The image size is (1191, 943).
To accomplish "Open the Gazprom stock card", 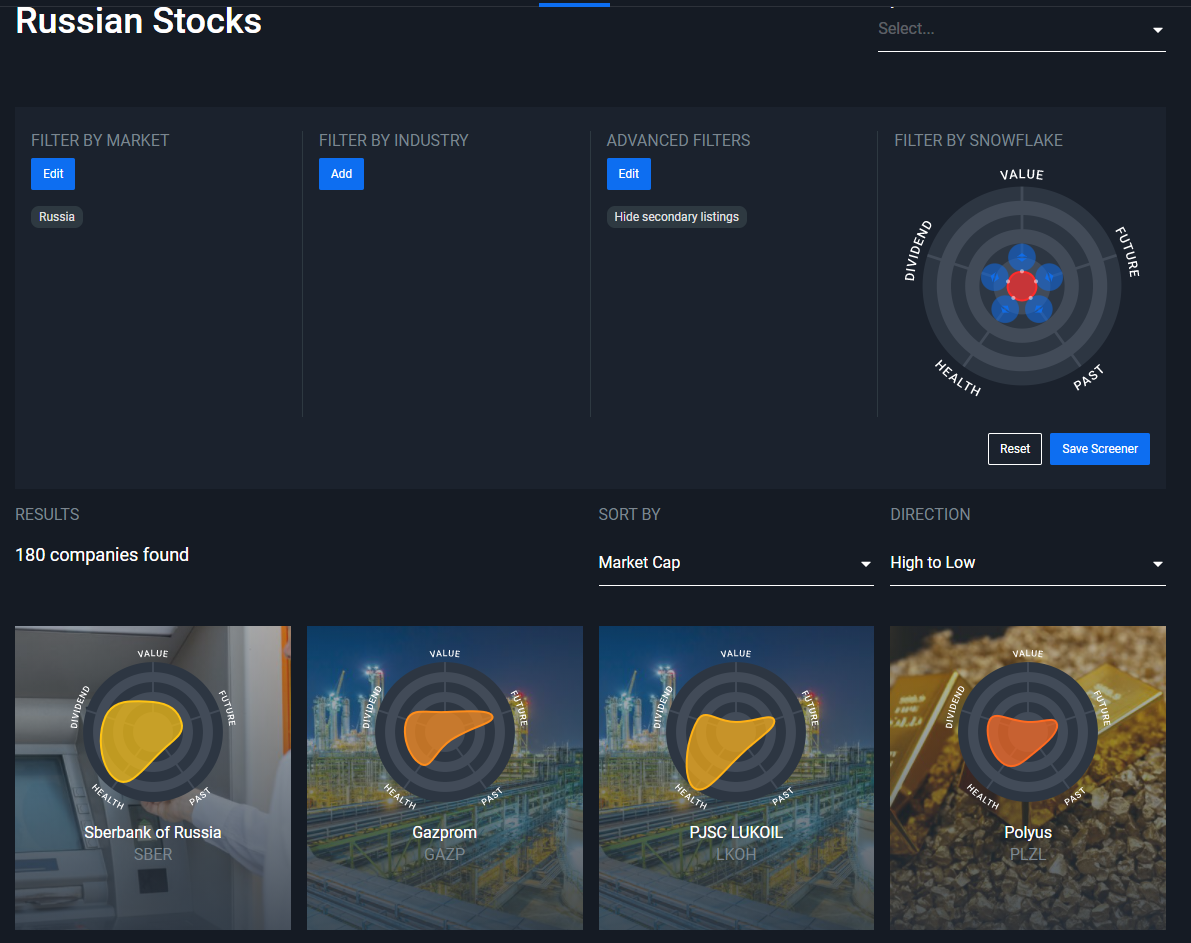I will (x=444, y=777).
